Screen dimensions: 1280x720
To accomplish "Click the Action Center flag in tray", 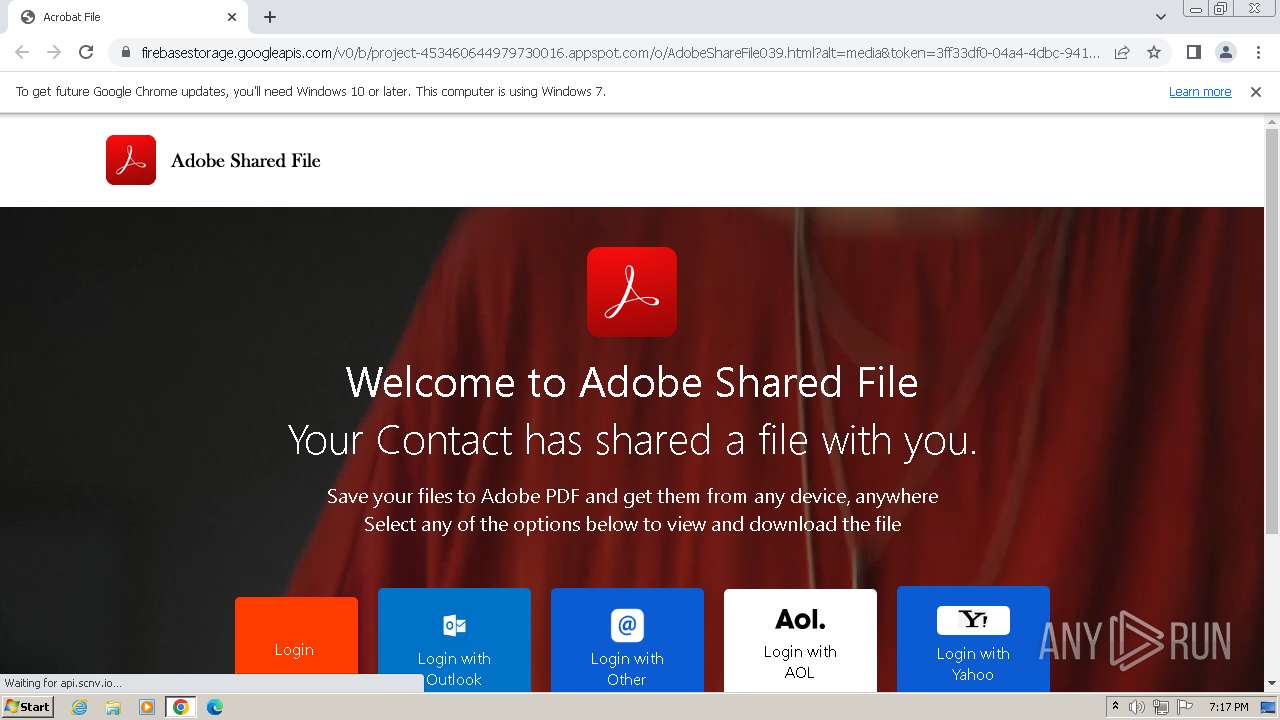I will (x=1183, y=707).
